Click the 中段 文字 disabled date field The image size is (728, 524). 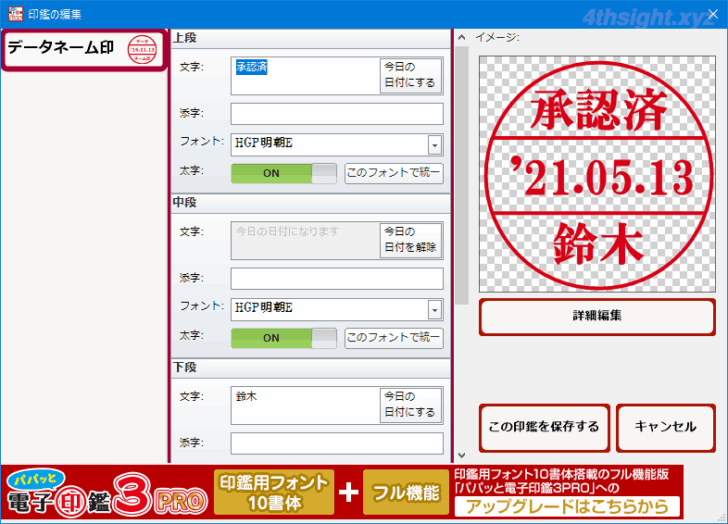[305, 240]
